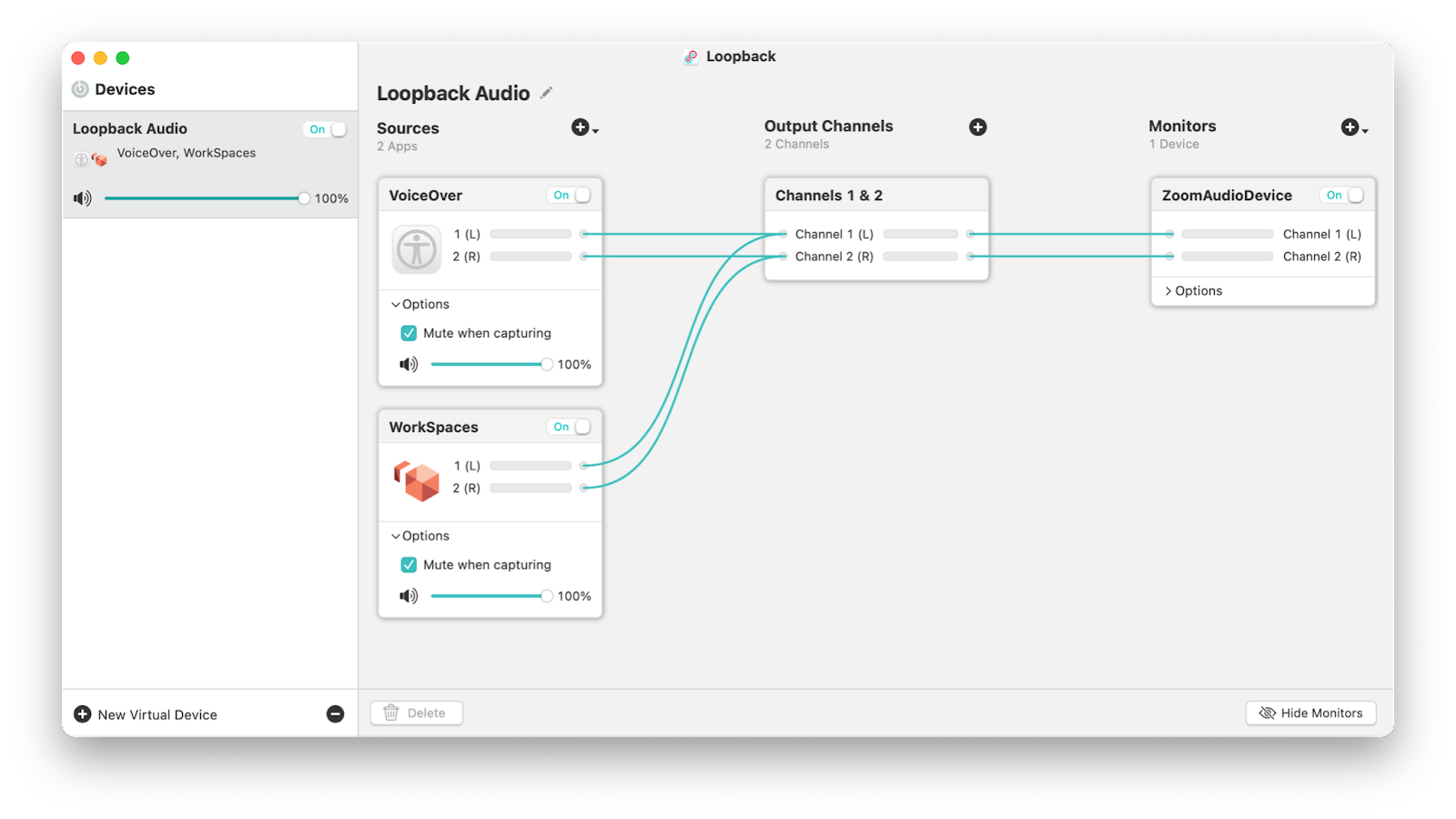
Task: Click the WorkSpaces red cube app icon
Action: point(417,480)
